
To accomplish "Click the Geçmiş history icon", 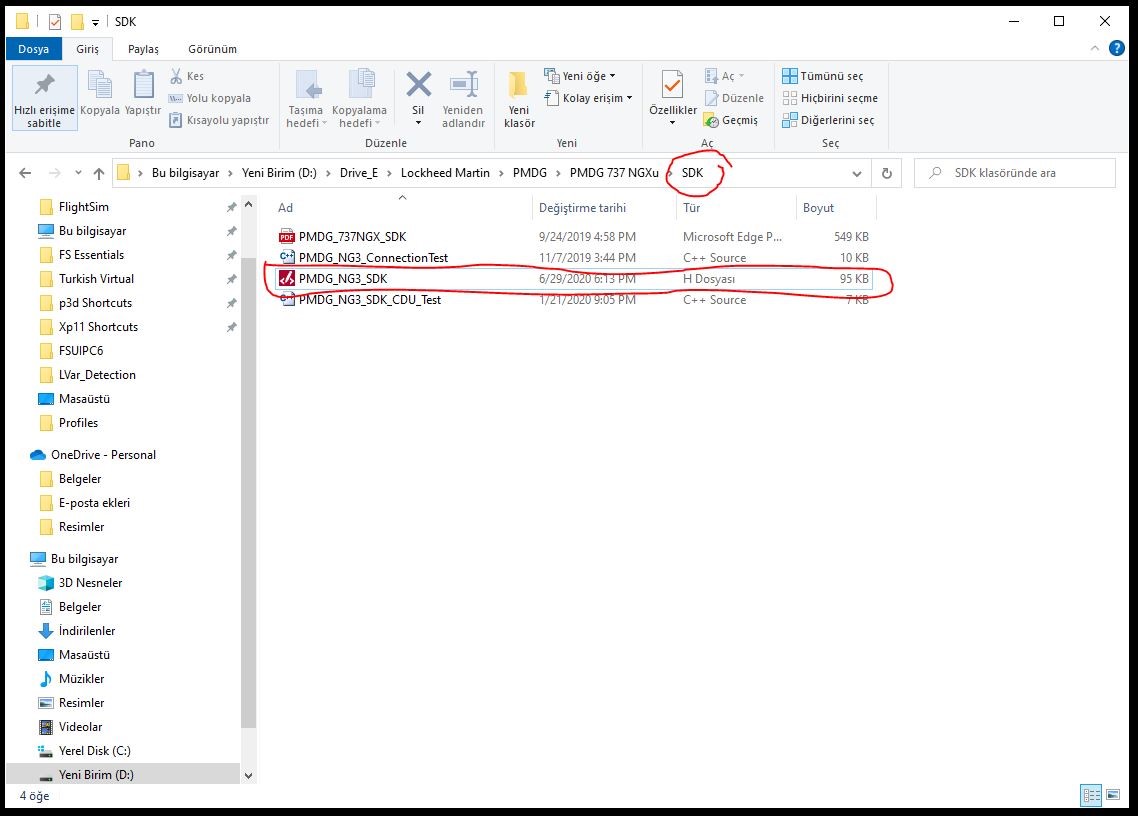I will [711, 121].
